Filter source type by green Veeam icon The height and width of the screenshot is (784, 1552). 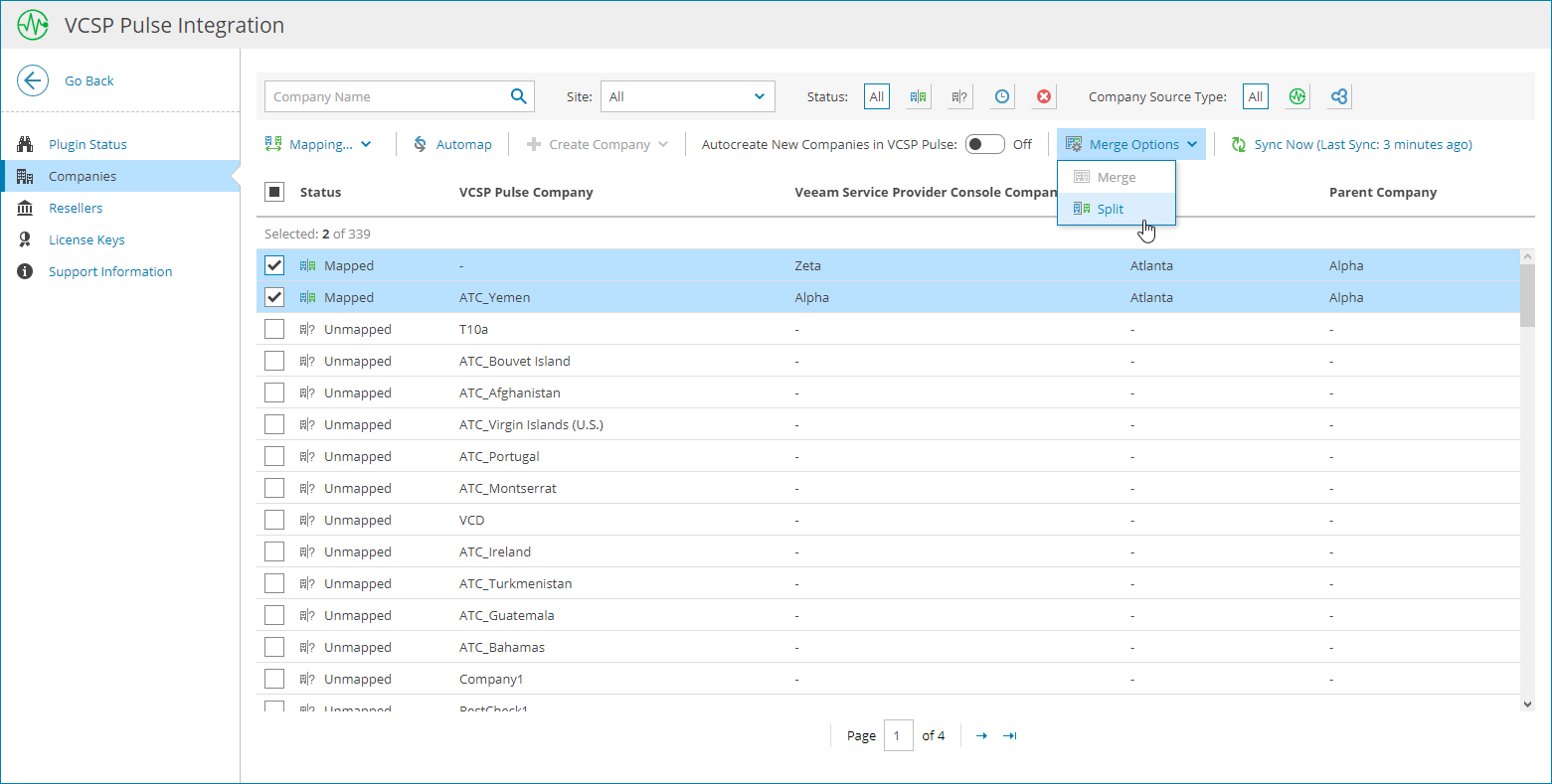[x=1297, y=96]
